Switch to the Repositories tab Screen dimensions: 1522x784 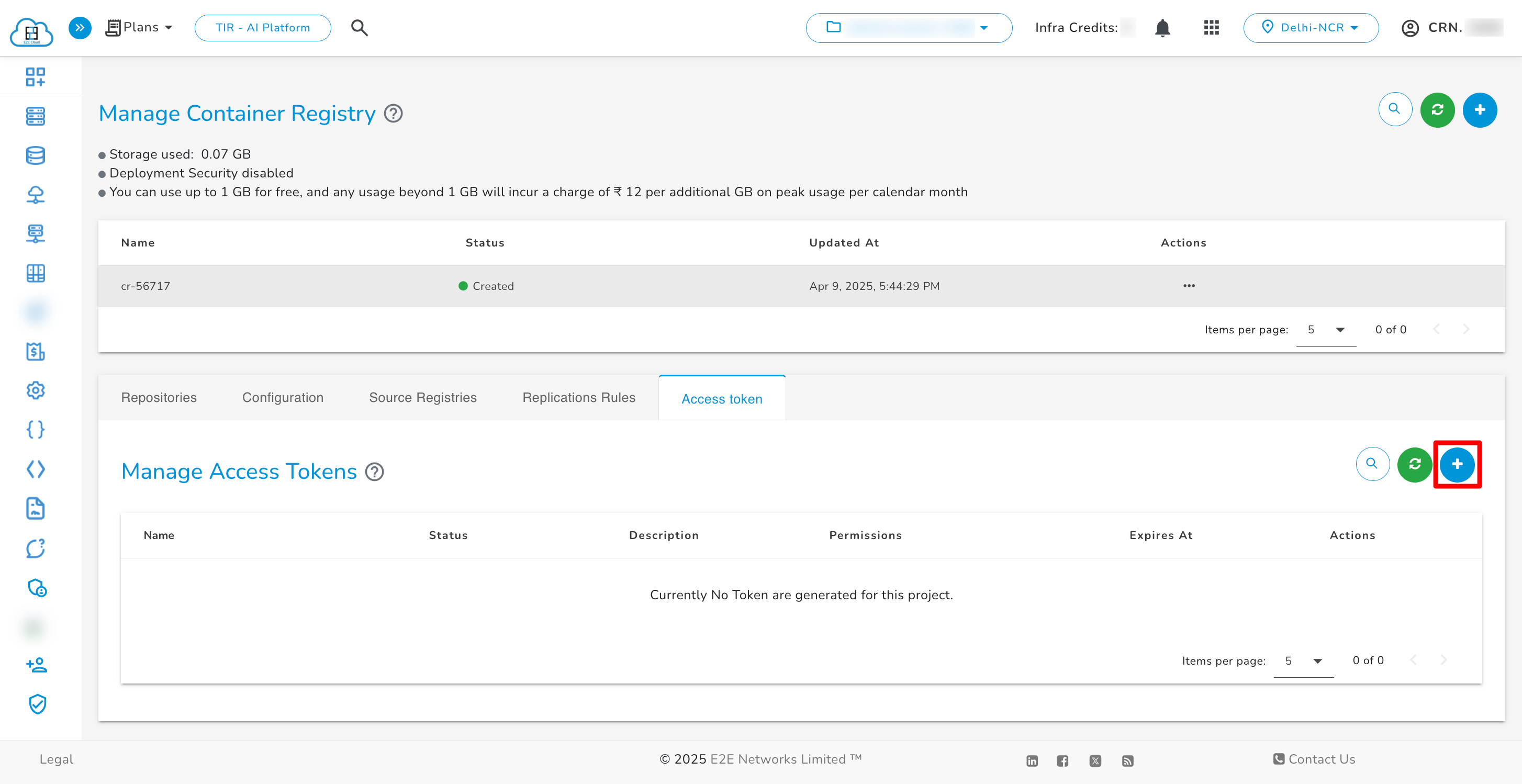coord(159,398)
